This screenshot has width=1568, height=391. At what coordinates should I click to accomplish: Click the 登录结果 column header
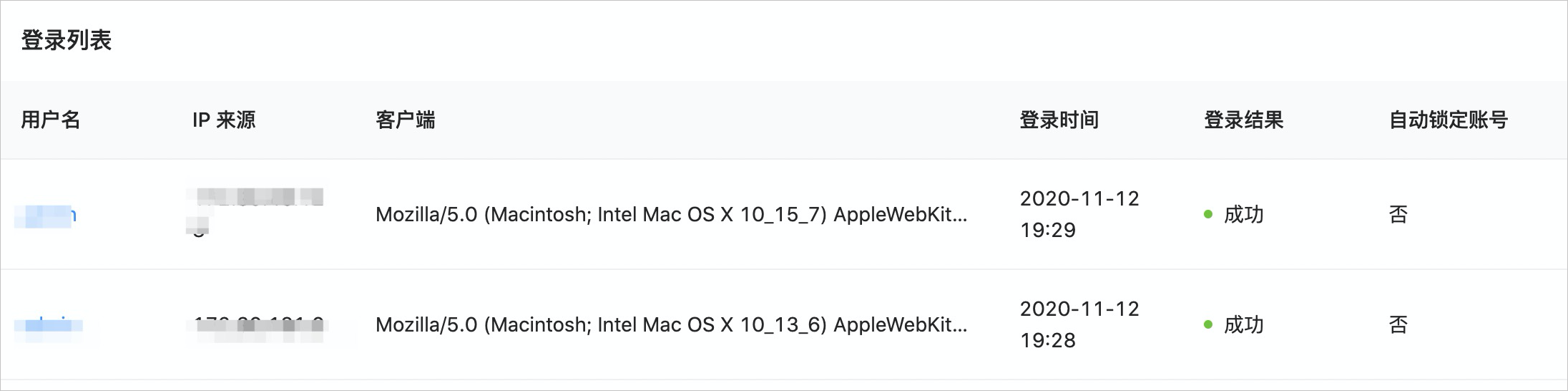click(1243, 120)
